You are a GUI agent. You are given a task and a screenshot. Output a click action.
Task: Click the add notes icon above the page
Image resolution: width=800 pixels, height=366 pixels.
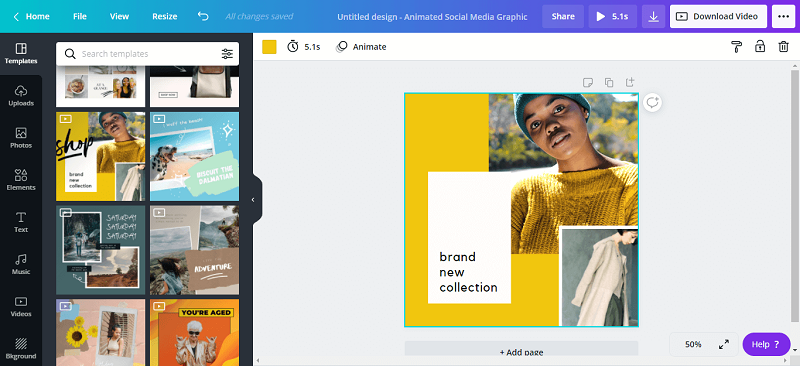pos(588,82)
